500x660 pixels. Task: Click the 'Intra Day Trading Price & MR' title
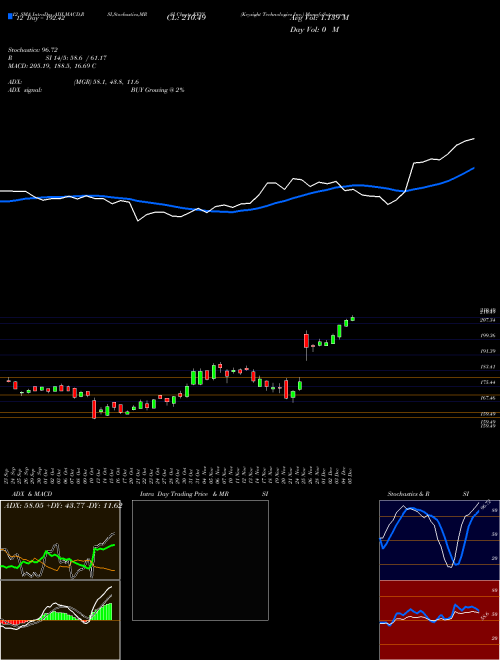point(184,494)
